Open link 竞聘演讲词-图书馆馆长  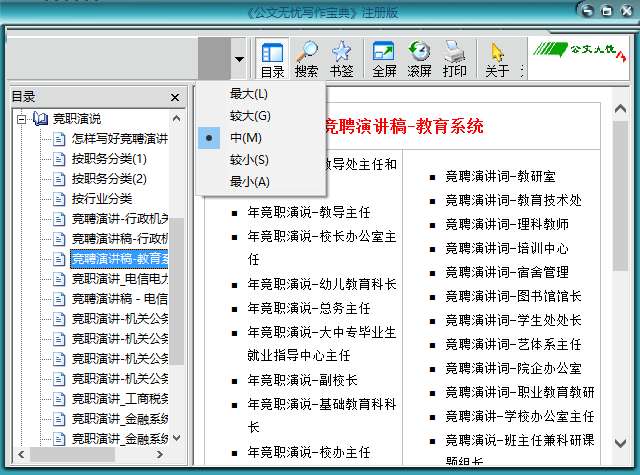(513, 296)
